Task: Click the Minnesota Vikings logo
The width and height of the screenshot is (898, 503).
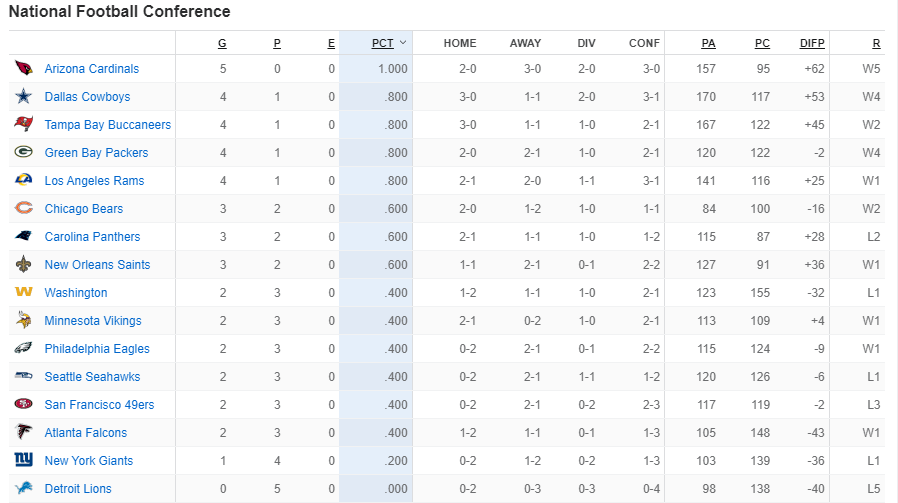Action: pos(23,321)
